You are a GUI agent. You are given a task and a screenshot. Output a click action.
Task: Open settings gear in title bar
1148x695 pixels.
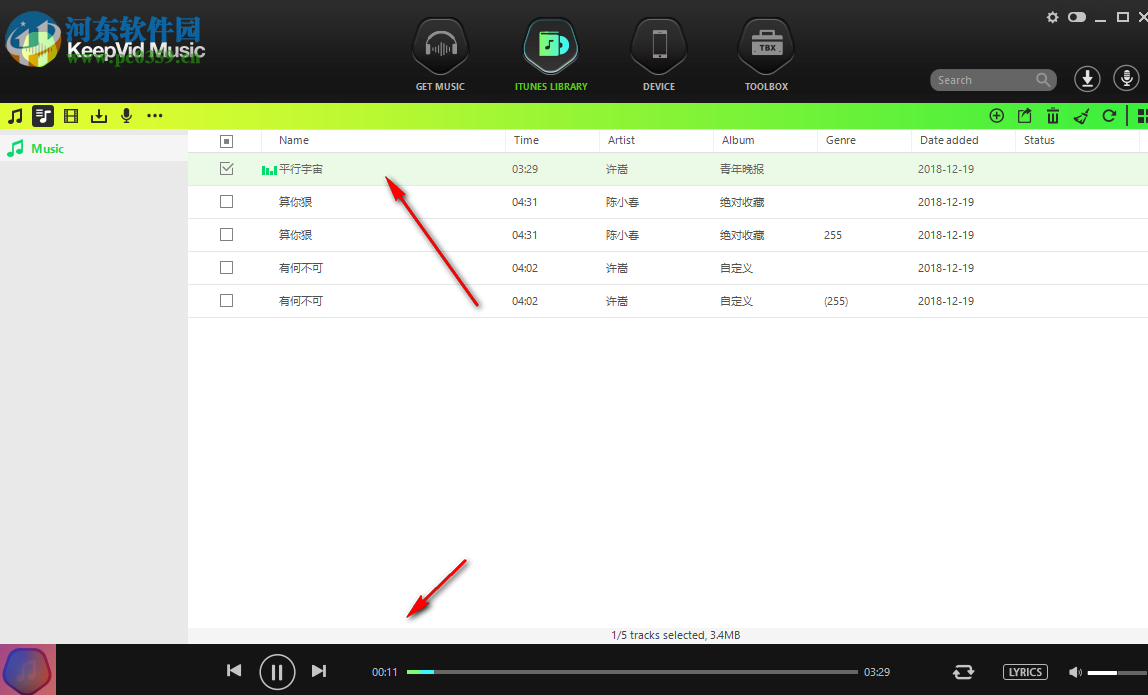[1052, 17]
